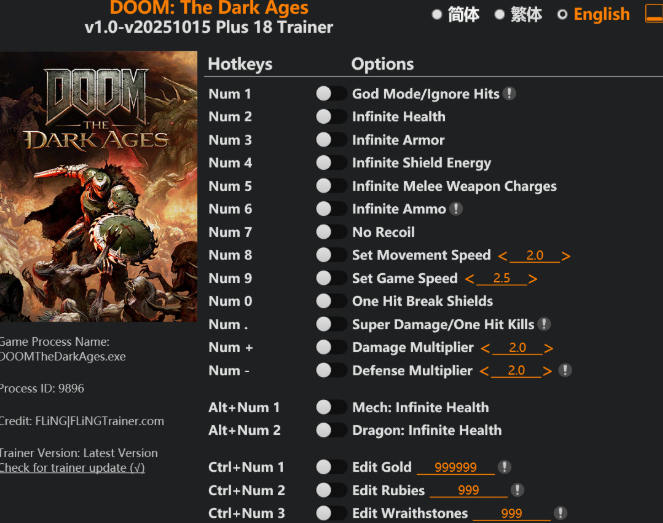The image size is (663, 523).
Task: Increase Set Movement Speed with right arrow
Action: 566,256
